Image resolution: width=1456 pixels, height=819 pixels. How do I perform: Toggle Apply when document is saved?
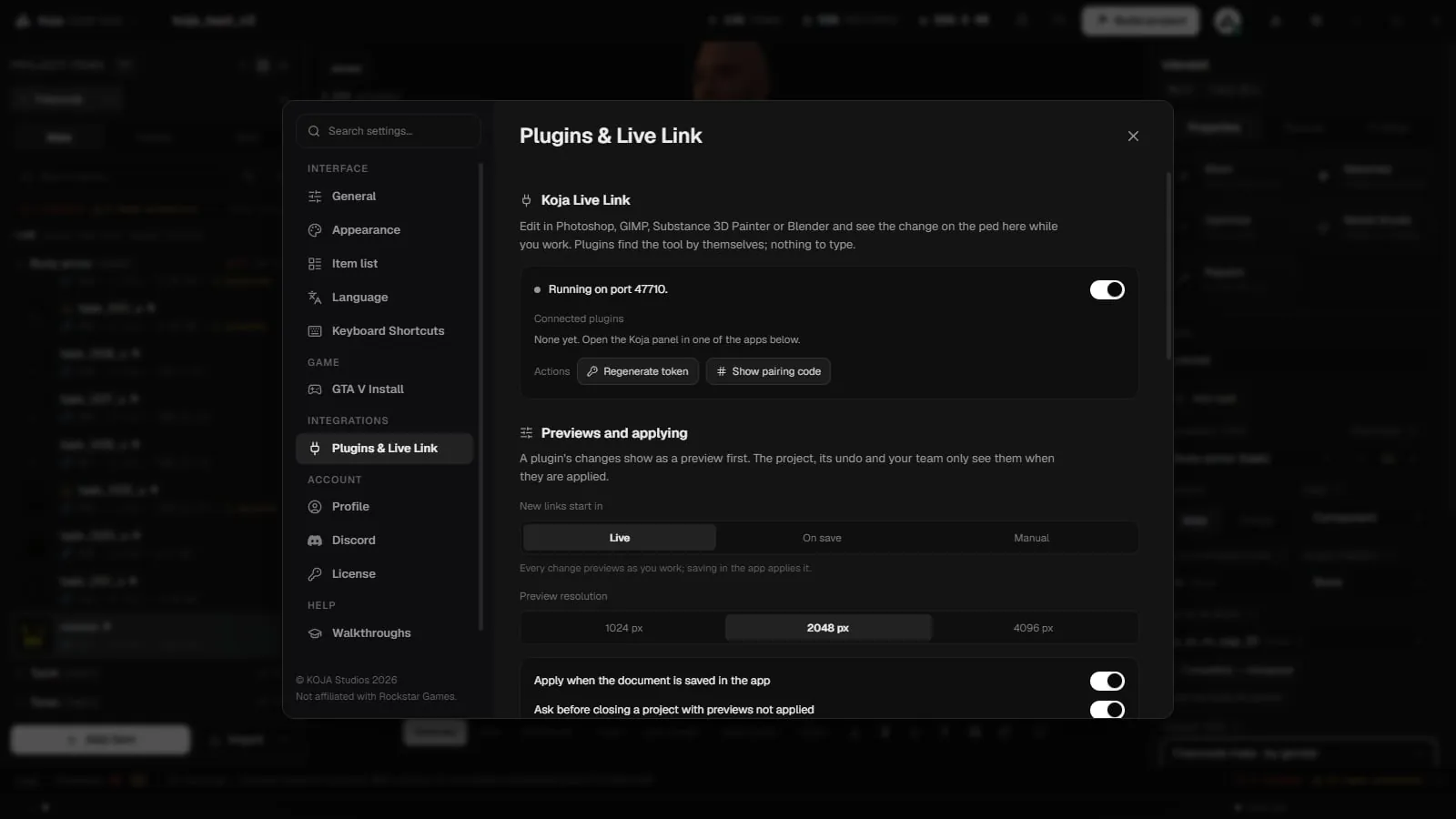(x=1107, y=681)
